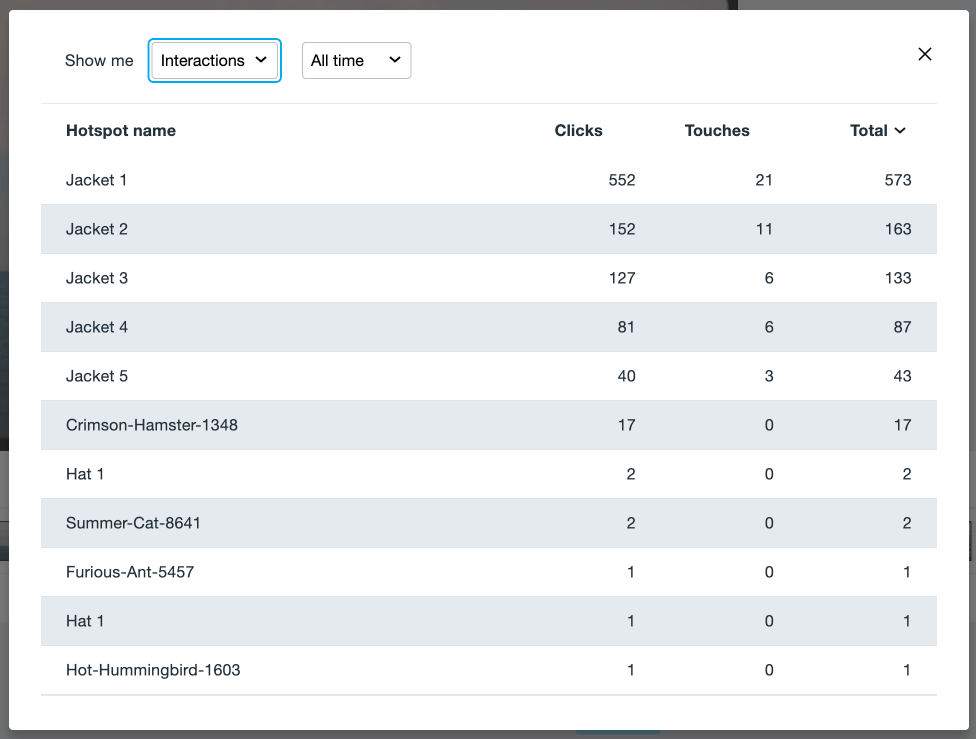Open the All time period dropdown
Screen dimensions: 976x739
pos(356,60)
